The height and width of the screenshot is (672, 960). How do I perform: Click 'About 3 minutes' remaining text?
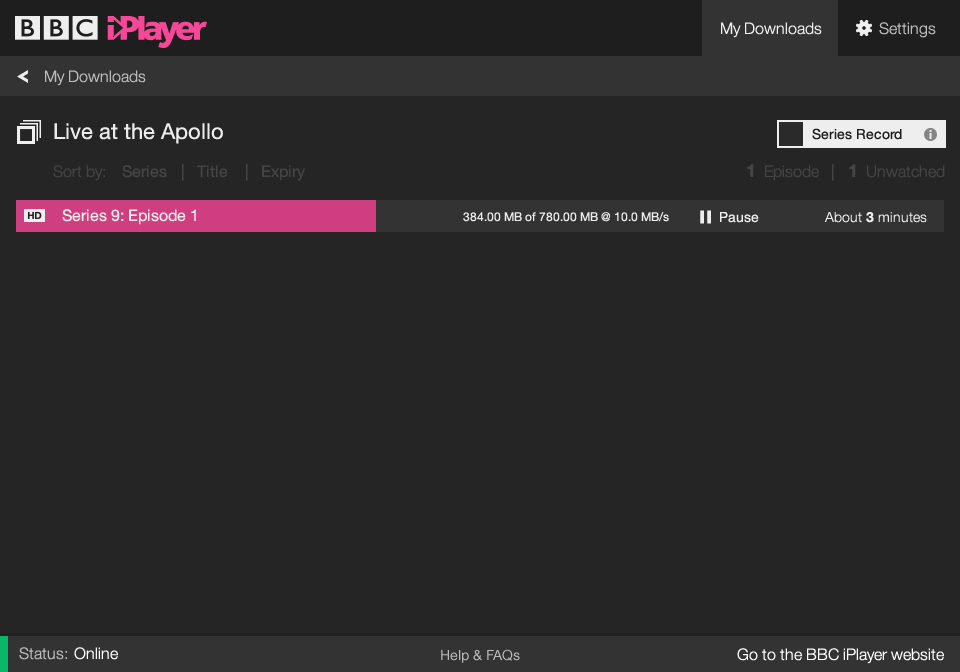pos(875,217)
